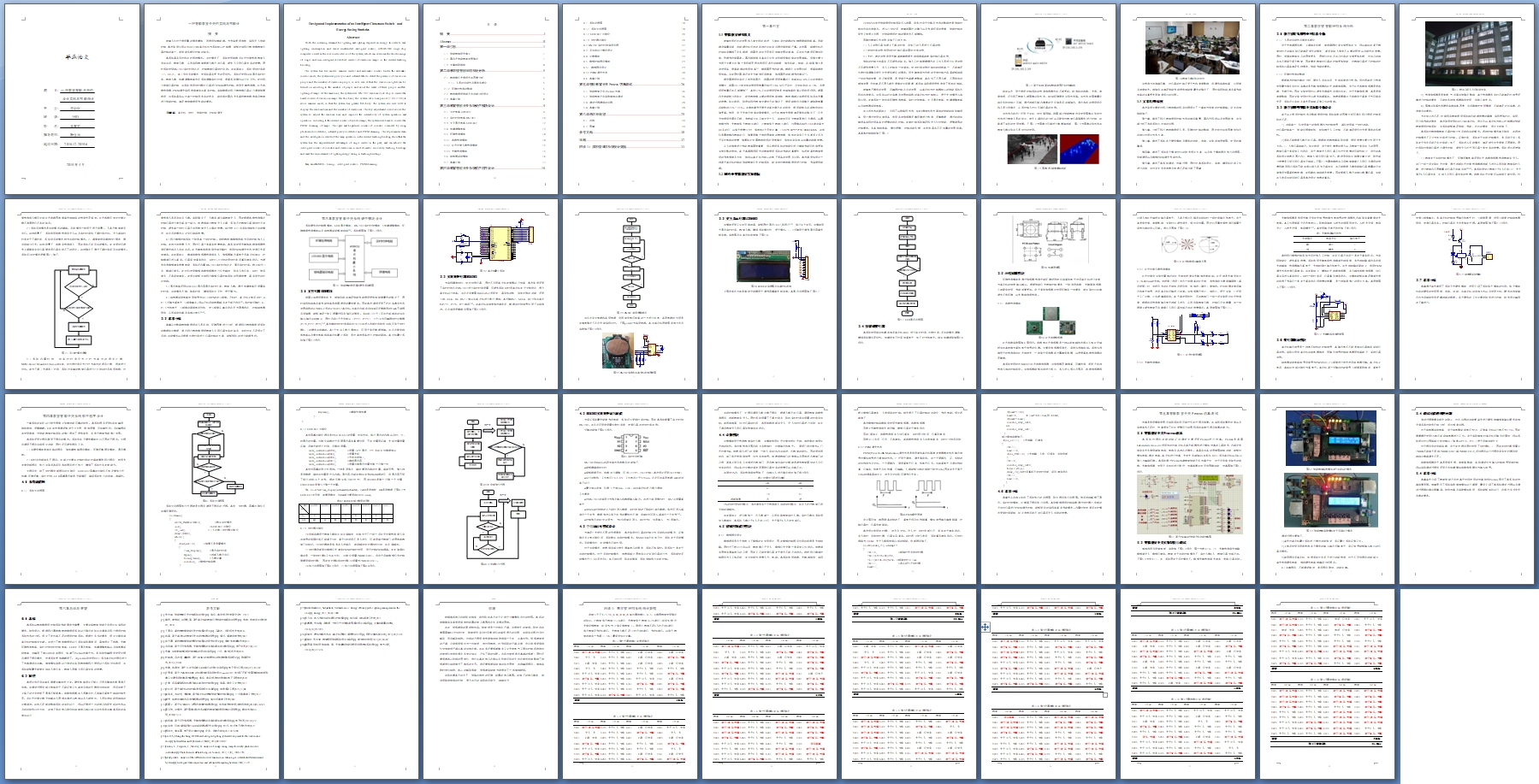This screenshot has width=1539, height=784.
Task: Click the page showing night building photo
Action: tap(1466, 98)
